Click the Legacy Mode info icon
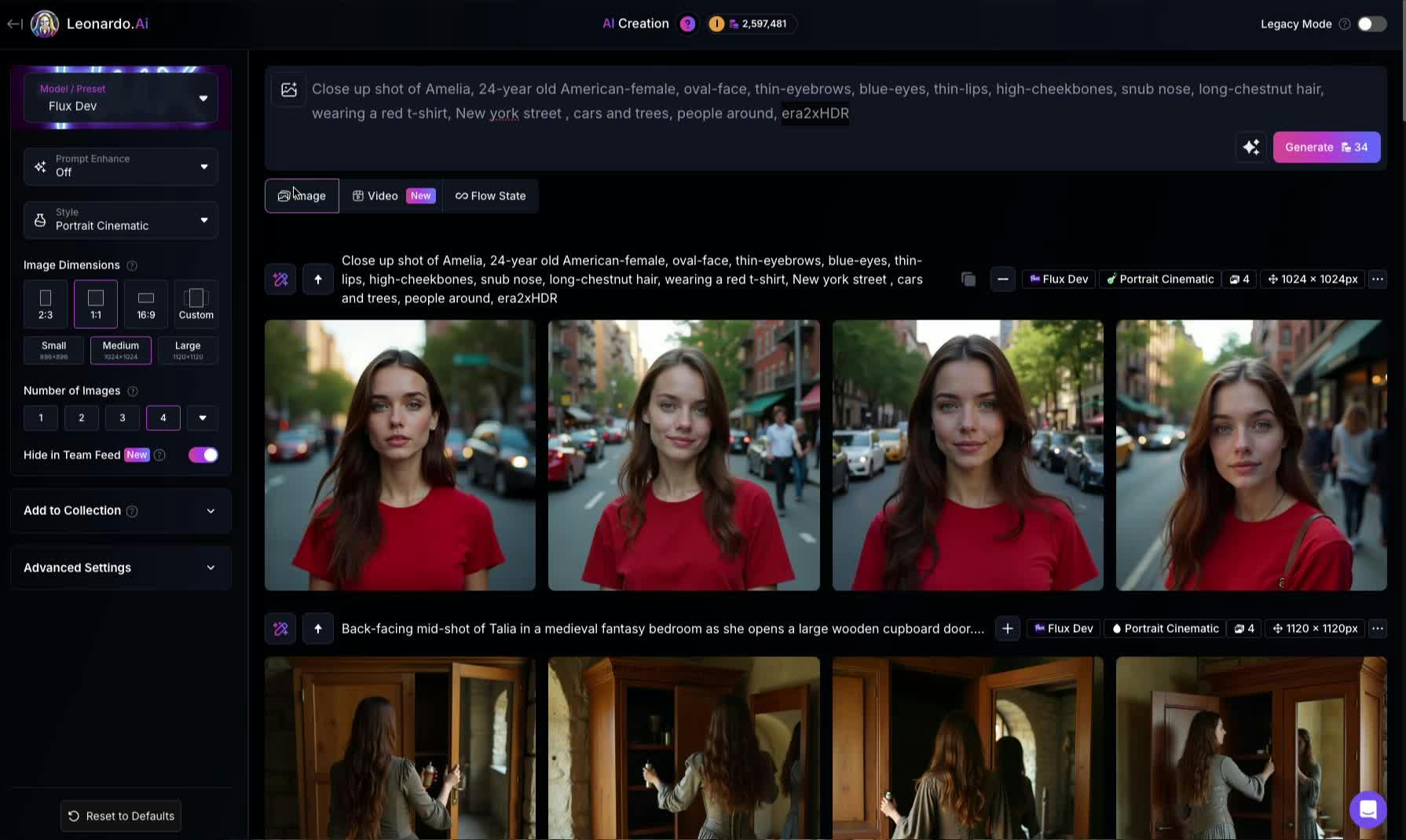This screenshot has height=840, width=1406. tap(1345, 24)
